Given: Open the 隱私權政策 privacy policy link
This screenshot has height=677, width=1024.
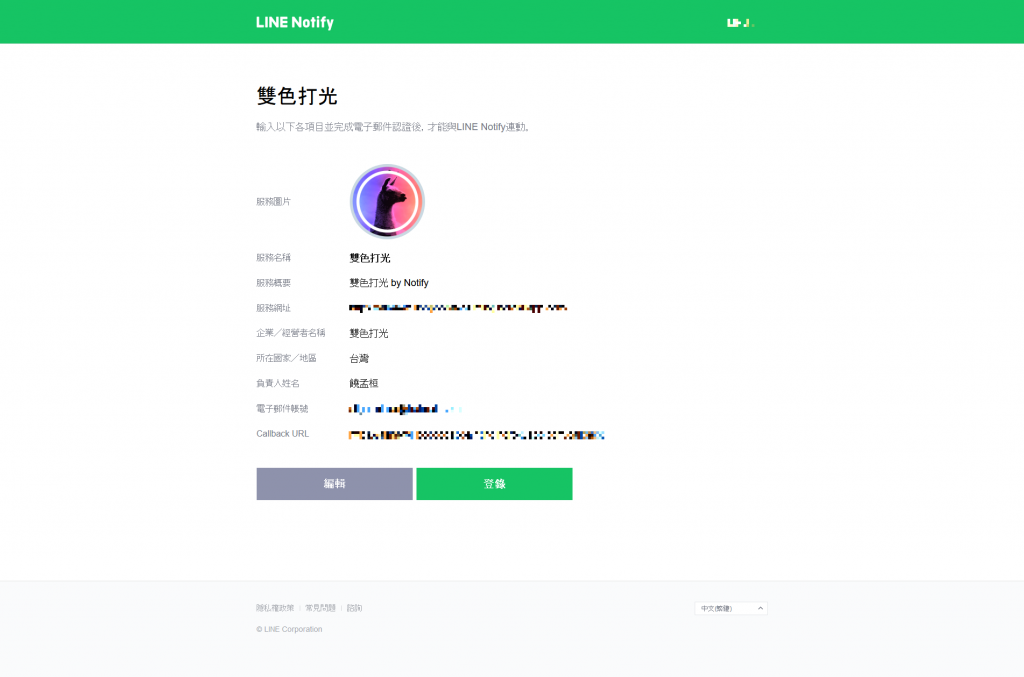Looking at the screenshot, I should click(275, 608).
